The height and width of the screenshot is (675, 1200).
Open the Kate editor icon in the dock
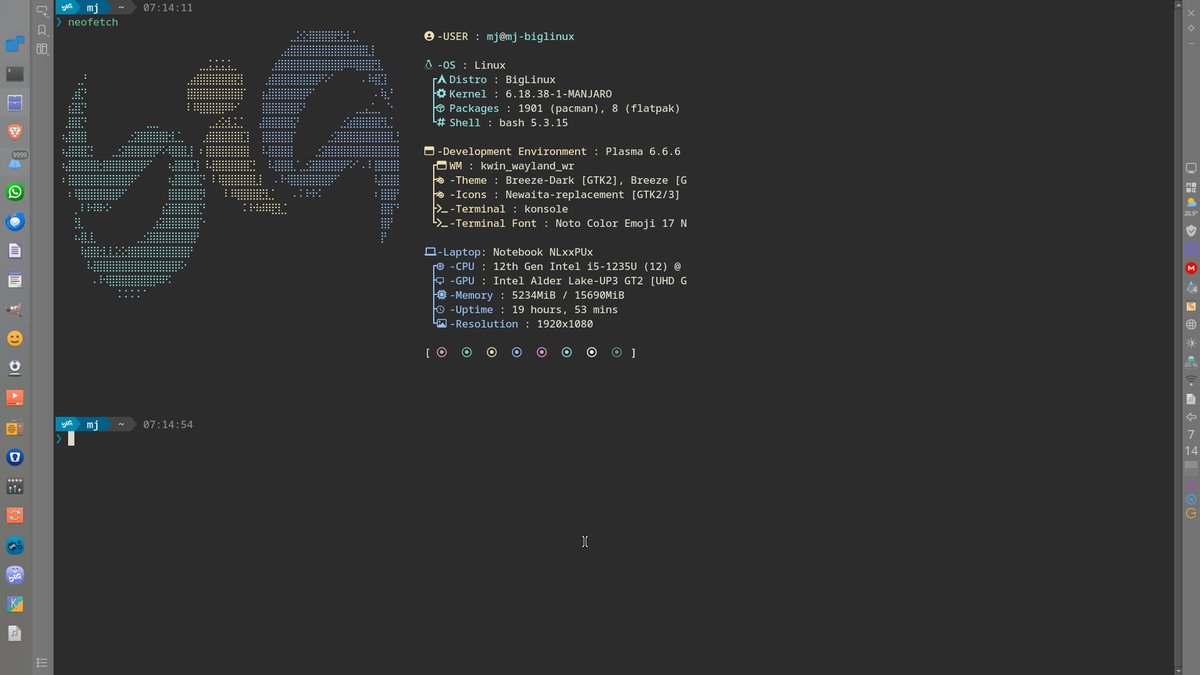15,604
